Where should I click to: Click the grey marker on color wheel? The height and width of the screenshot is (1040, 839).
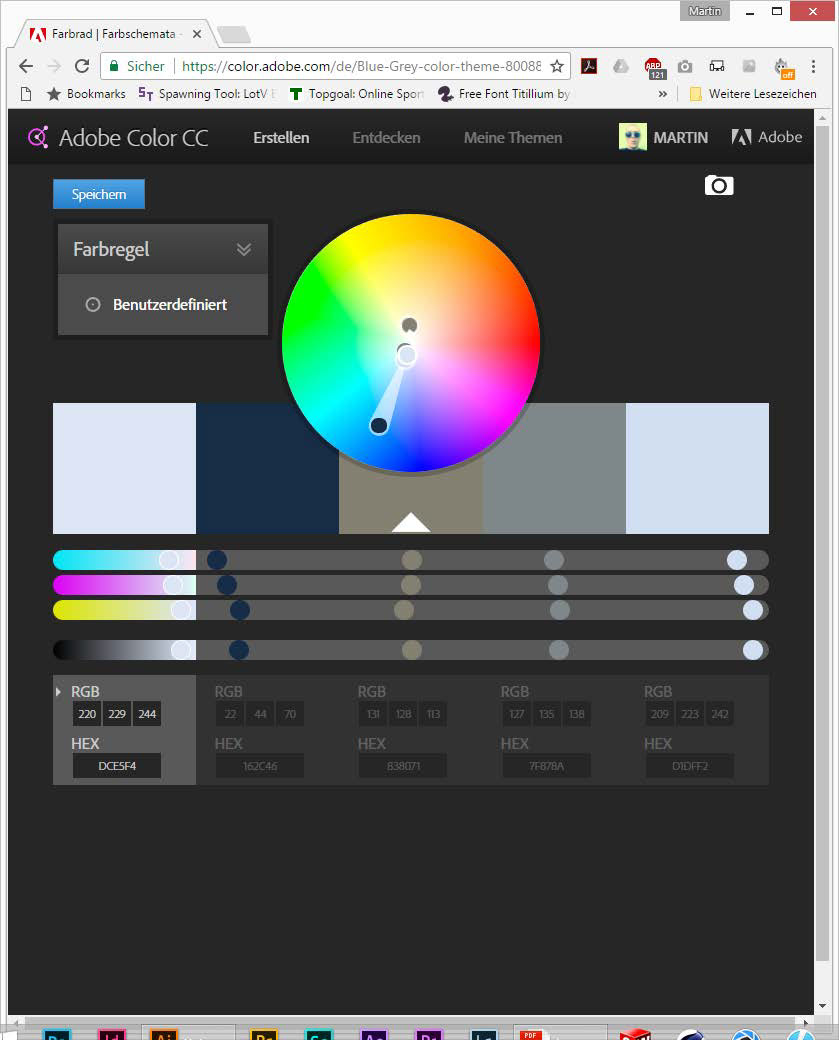[x=409, y=325]
